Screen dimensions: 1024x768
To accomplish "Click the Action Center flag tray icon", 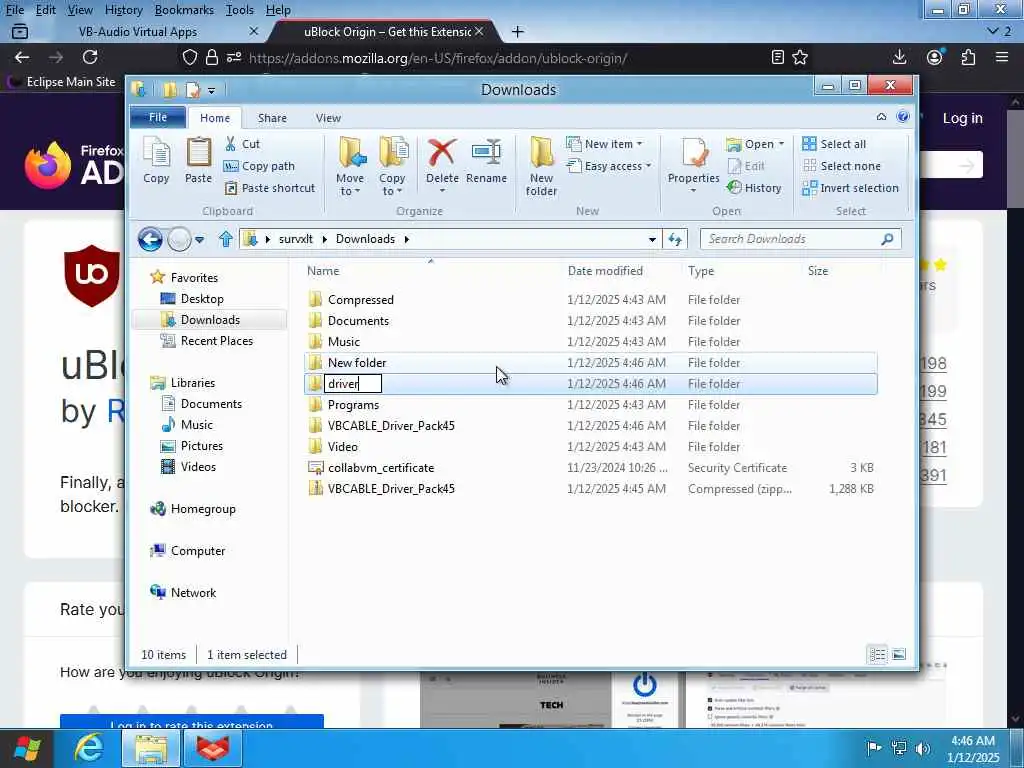I will pos(873,748).
